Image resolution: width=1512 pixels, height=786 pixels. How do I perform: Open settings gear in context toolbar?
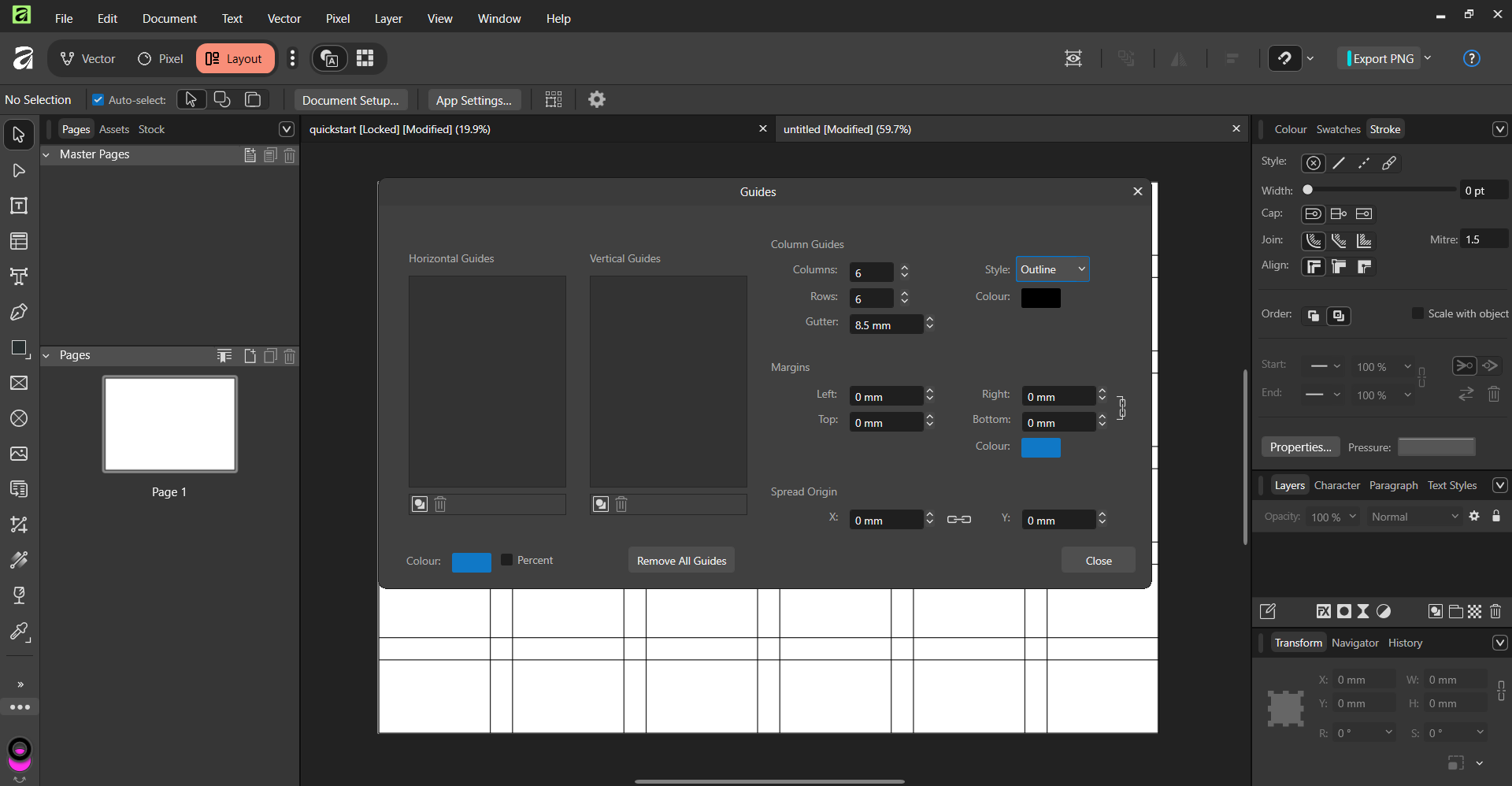[x=597, y=100]
